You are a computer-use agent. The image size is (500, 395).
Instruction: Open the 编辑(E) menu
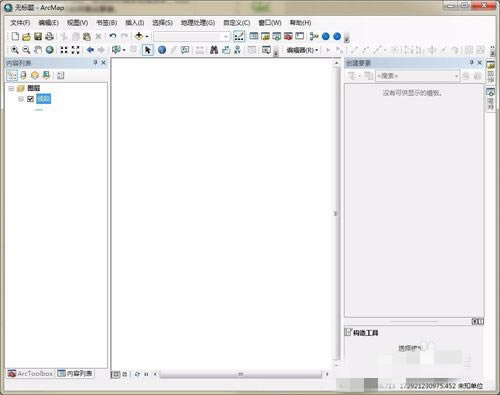click(x=49, y=23)
